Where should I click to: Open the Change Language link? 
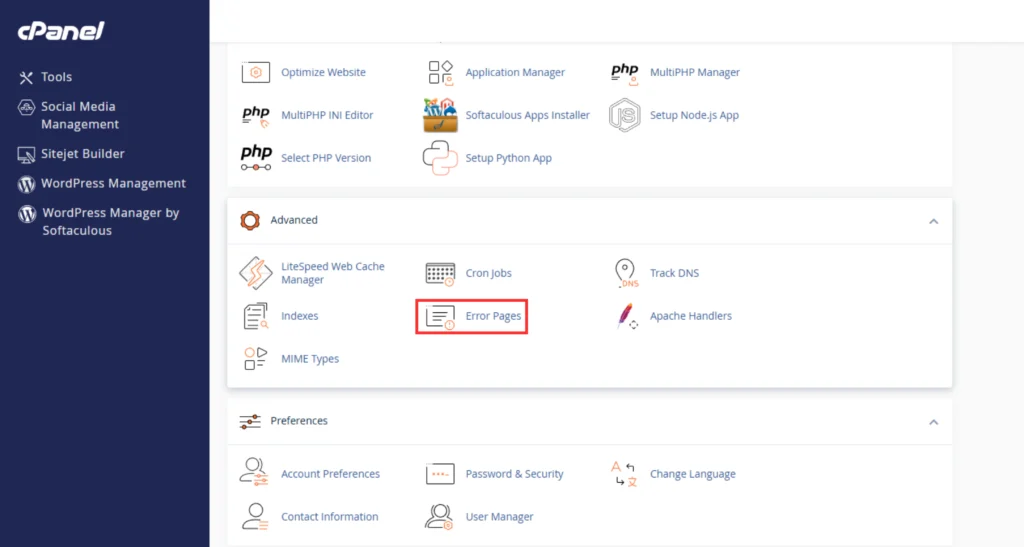(692, 474)
